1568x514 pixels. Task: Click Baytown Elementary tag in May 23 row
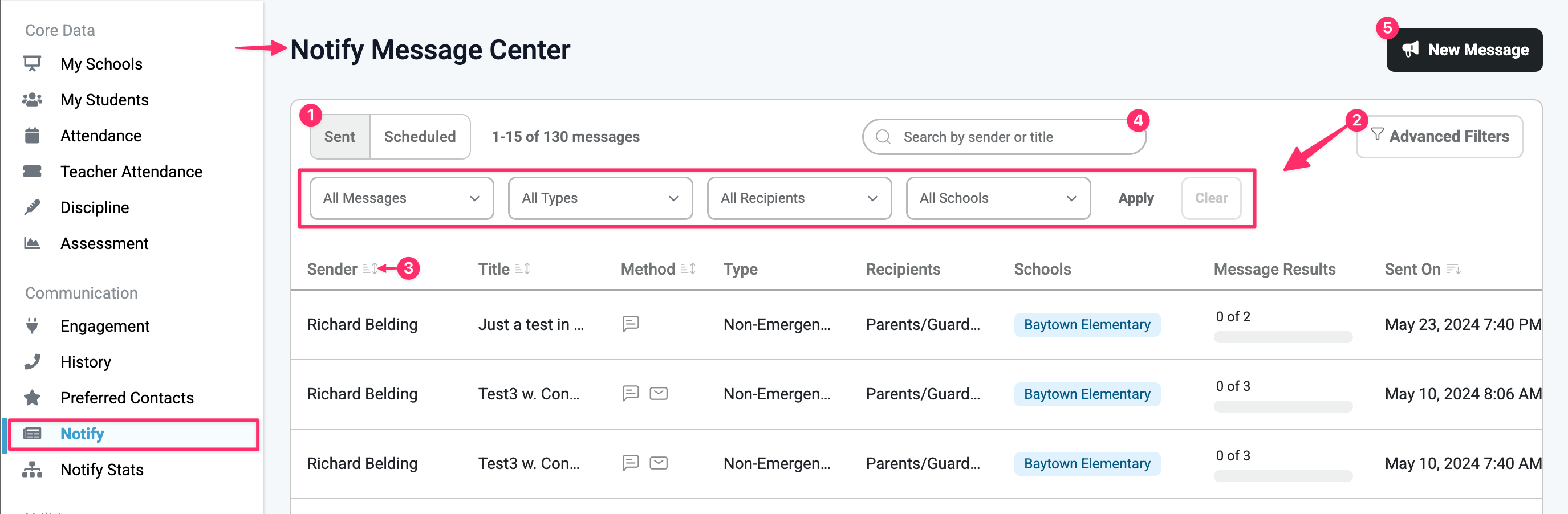pyautogui.click(x=1087, y=324)
